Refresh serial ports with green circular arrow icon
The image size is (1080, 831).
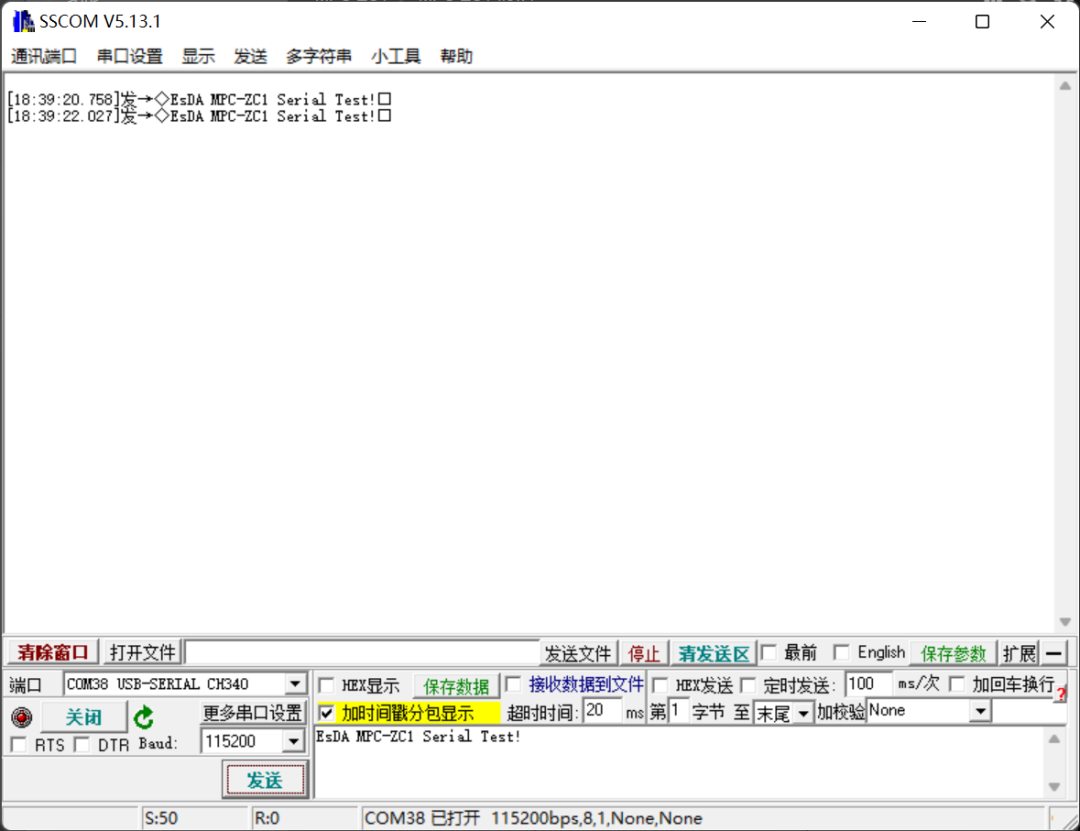pyautogui.click(x=143, y=715)
